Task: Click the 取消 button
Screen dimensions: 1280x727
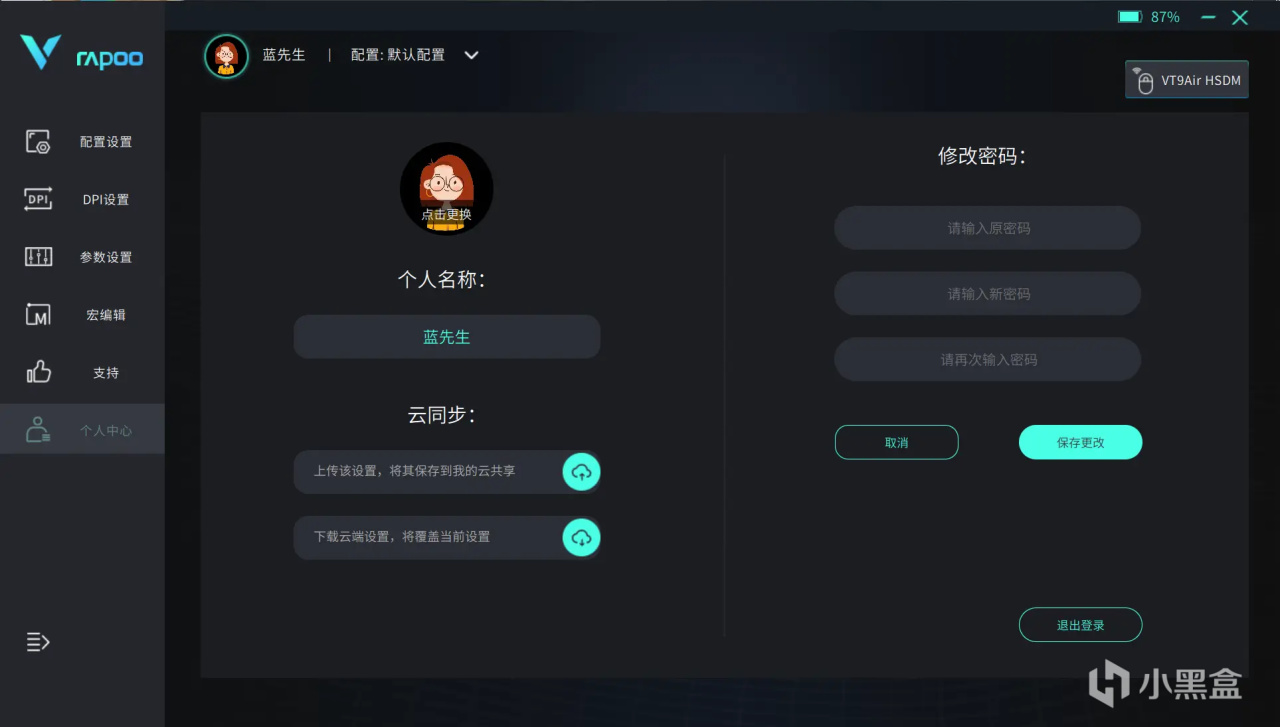Action: [x=897, y=442]
